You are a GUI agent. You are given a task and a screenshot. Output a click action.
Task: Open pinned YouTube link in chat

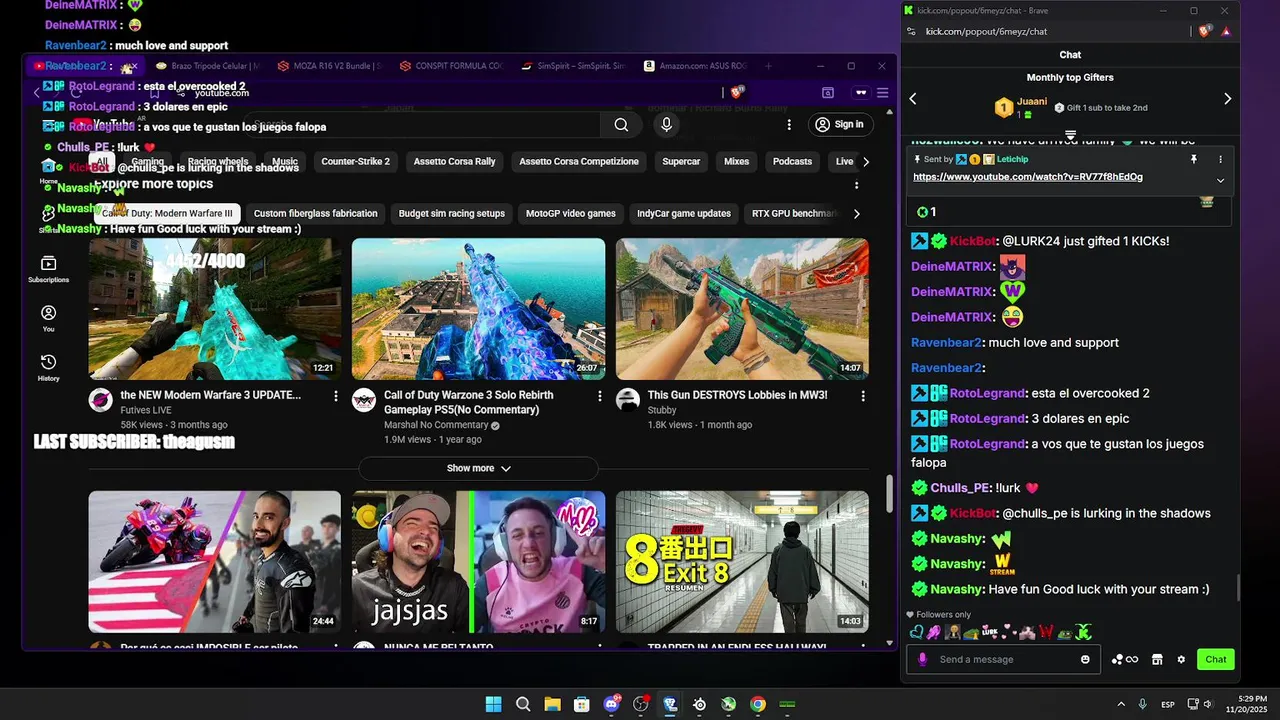1028,177
